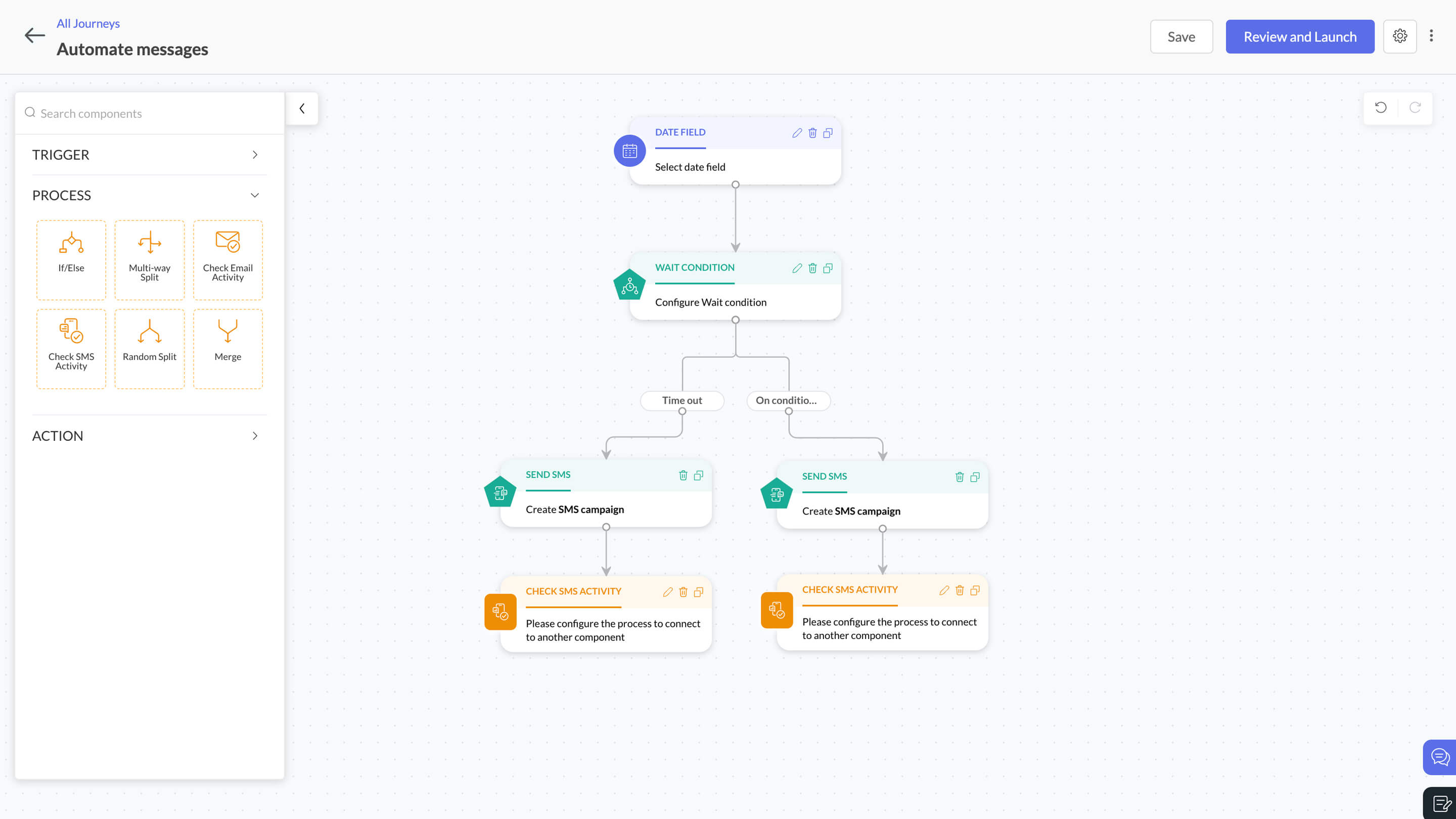
Task: Click the Time out output connector
Action: pyautogui.click(x=682, y=412)
